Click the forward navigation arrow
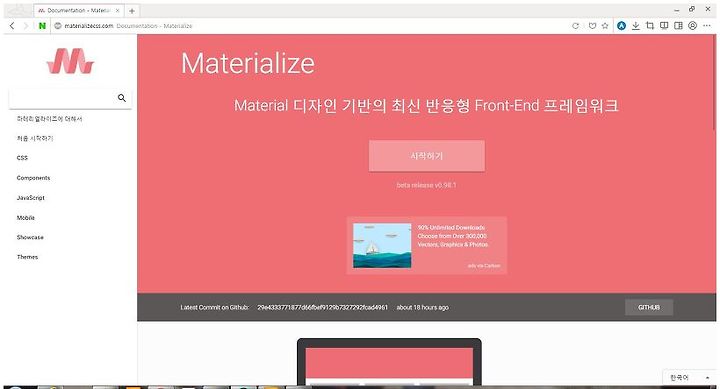Image resolution: width=720 pixels, height=389 pixels. tap(26, 26)
